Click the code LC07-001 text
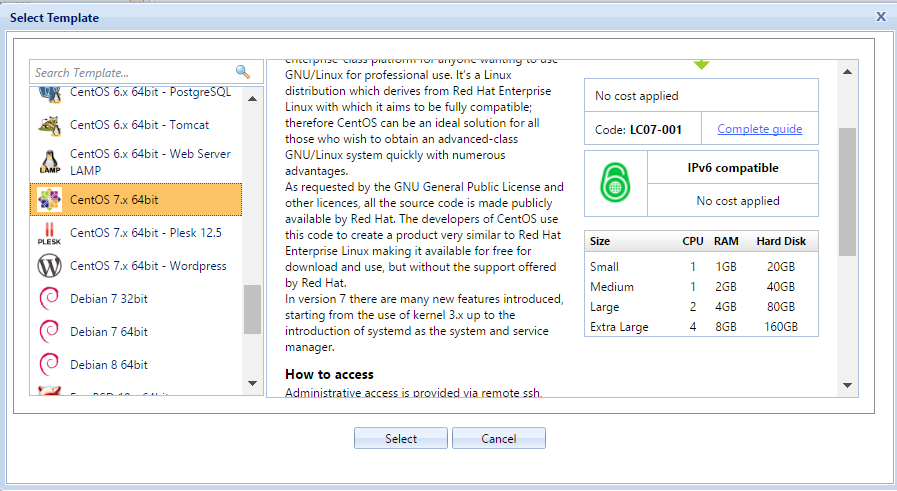Viewport: 897px width, 491px height. pos(656,129)
